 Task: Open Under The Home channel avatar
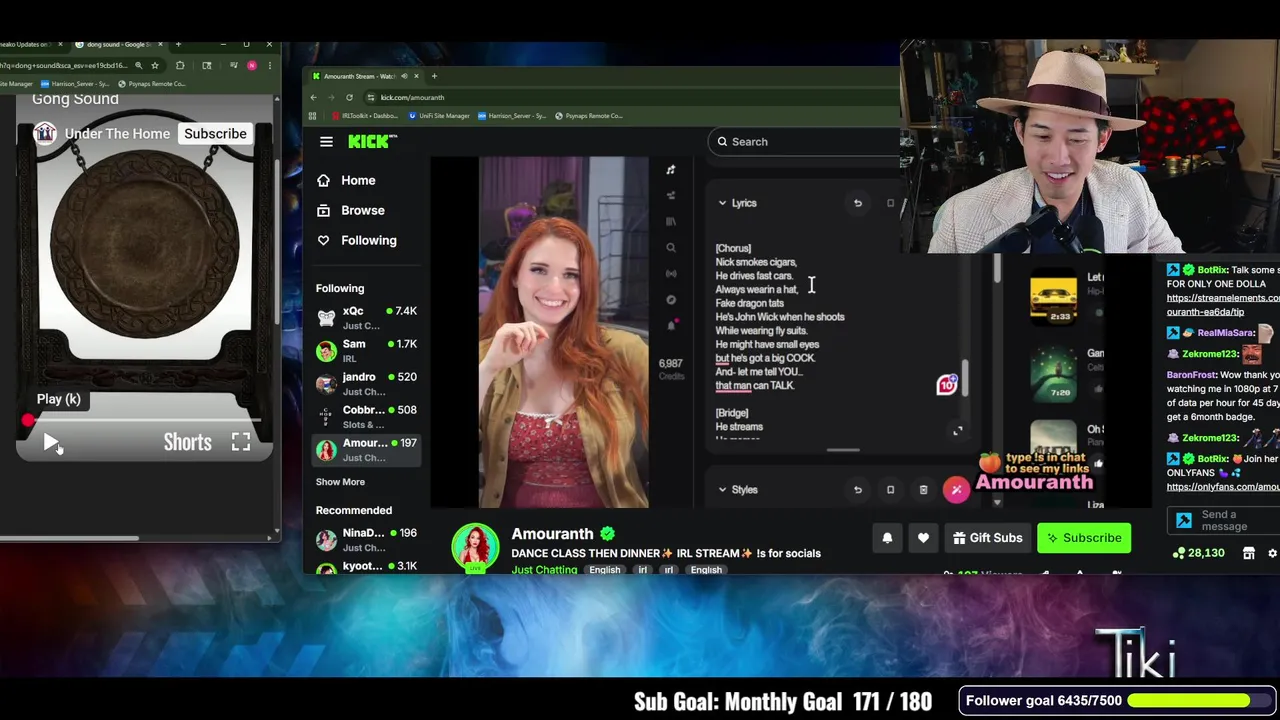[x=45, y=133]
